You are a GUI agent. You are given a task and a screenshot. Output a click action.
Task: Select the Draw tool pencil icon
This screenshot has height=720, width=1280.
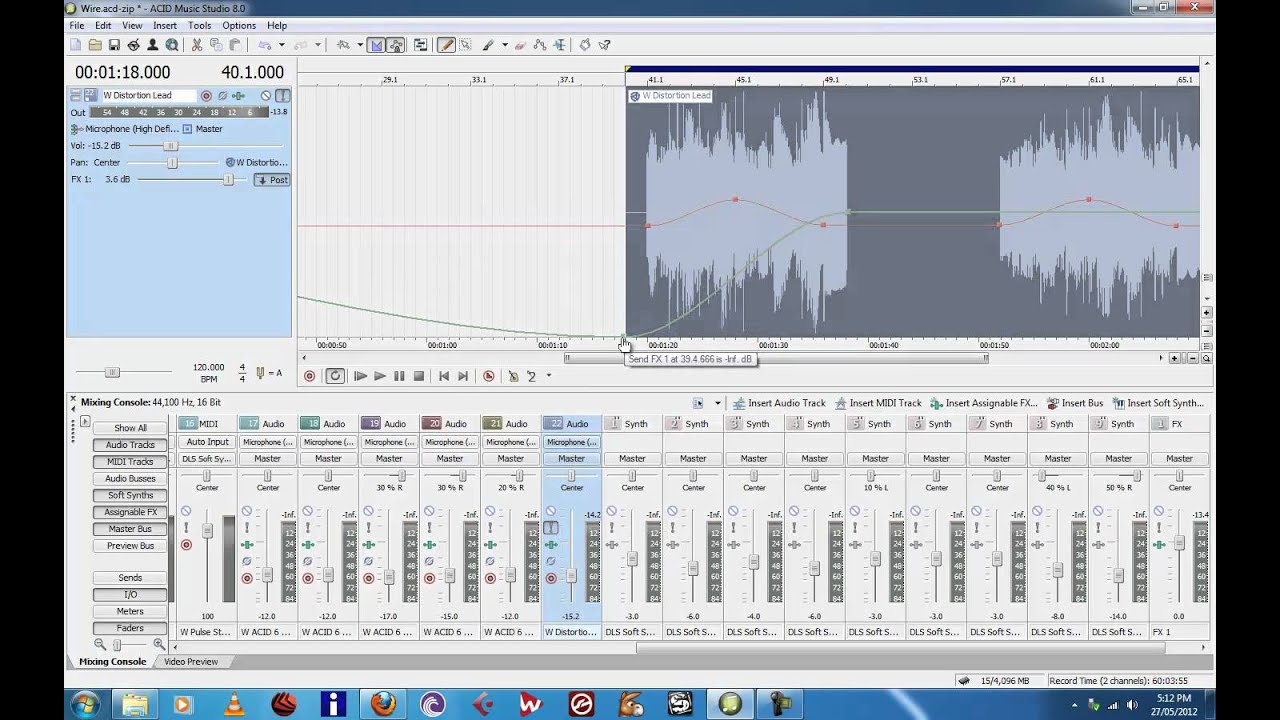click(446, 45)
